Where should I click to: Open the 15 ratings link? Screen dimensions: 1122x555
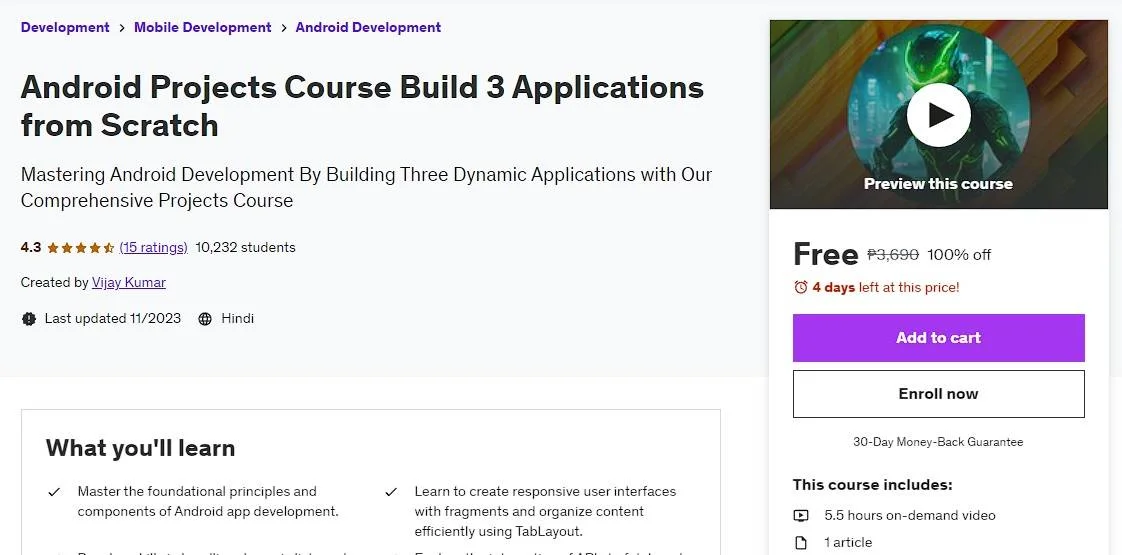coord(153,247)
